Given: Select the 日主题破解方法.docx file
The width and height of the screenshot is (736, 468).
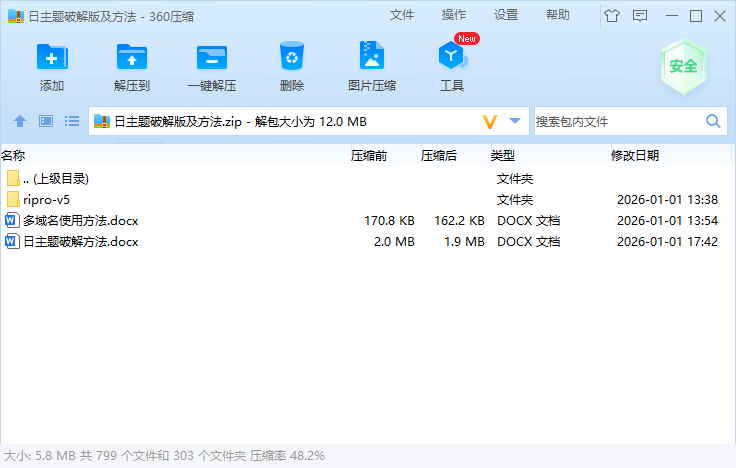Looking at the screenshot, I should (x=80, y=242).
